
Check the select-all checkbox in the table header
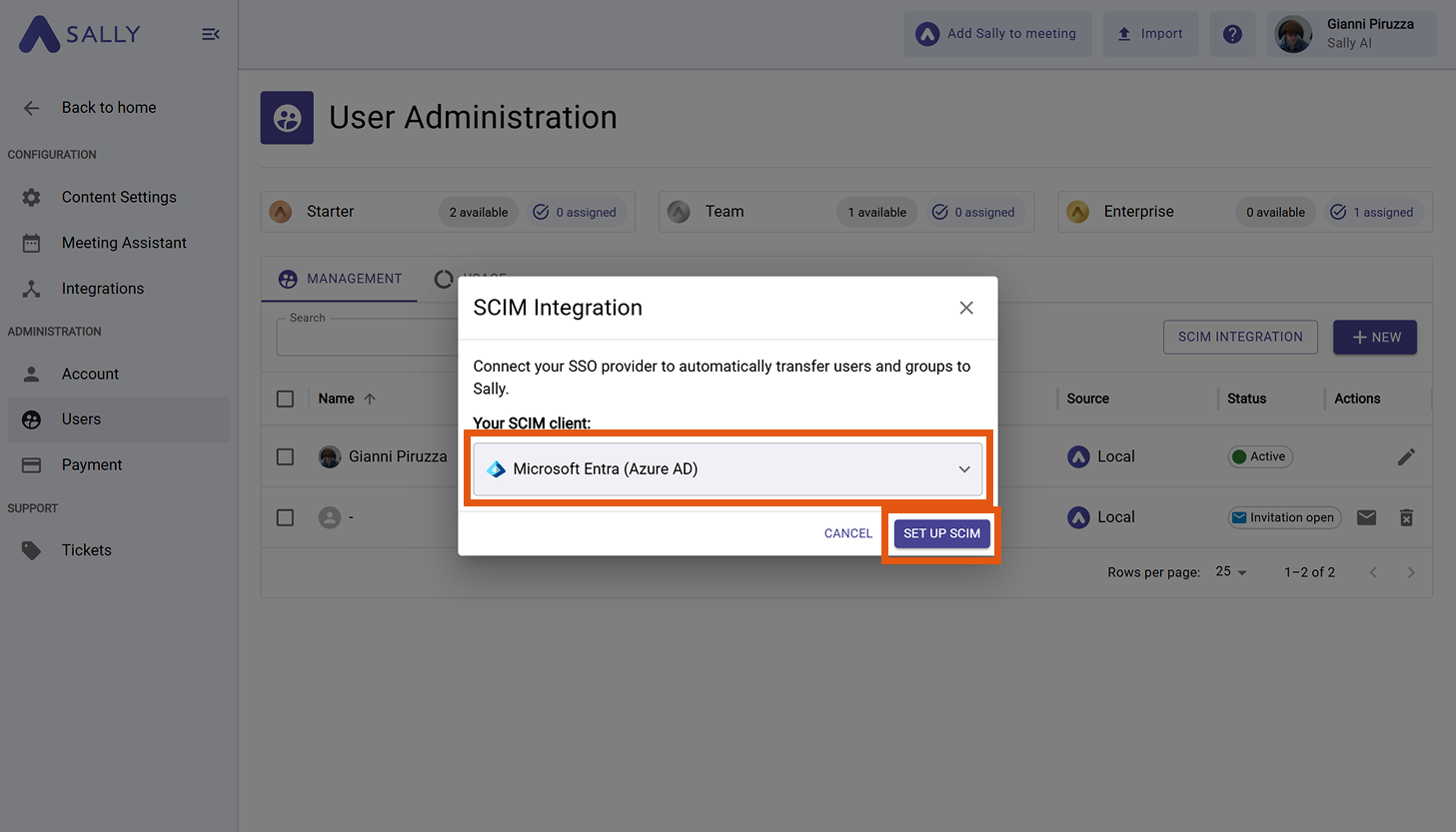(x=285, y=399)
